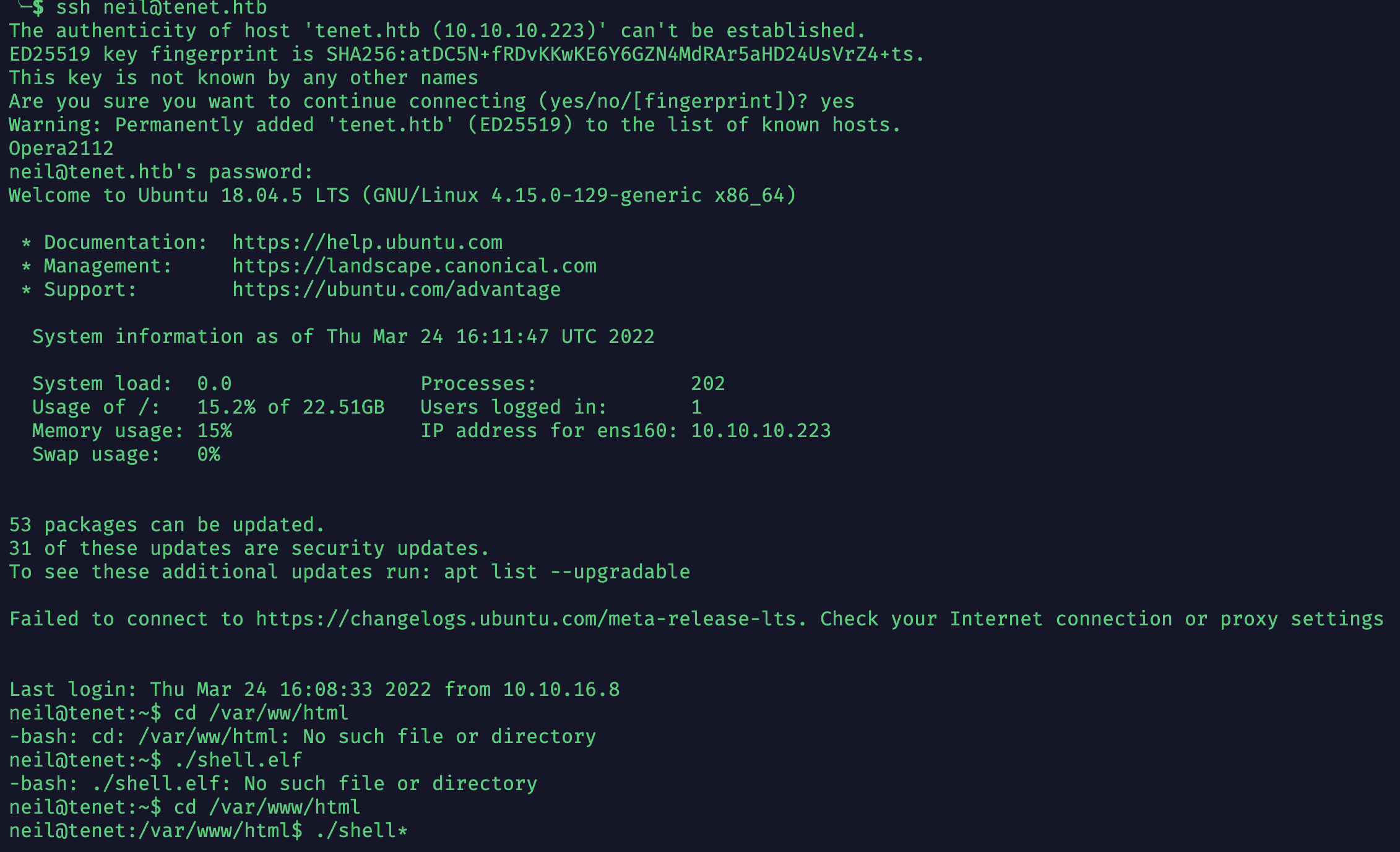Click the cd /var/www/html command

click(267, 807)
